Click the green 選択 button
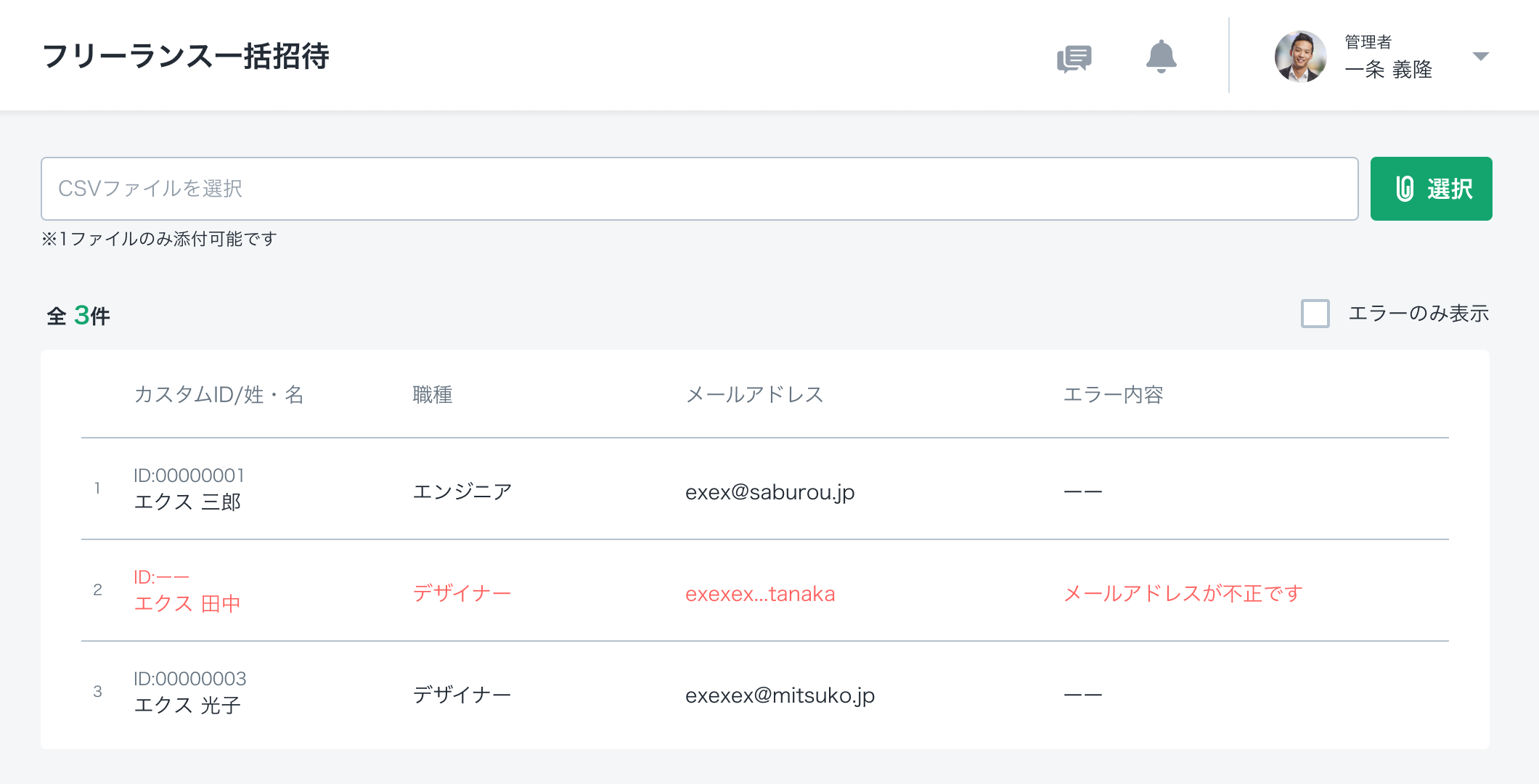Image resolution: width=1539 pixels, height=784 pixels. tap(1431, 189)
